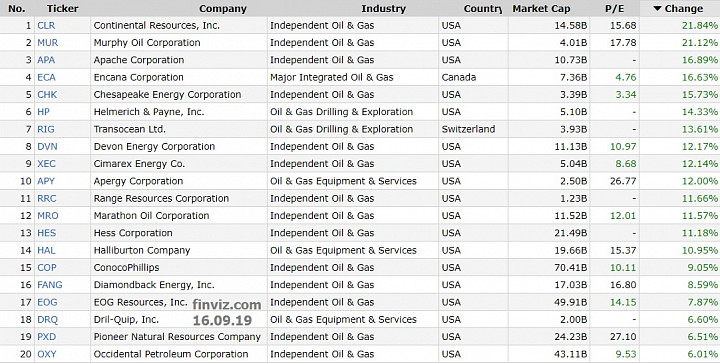Select the ECA ticker
This screenshot has height=364, width=720.
coord(46,78)
